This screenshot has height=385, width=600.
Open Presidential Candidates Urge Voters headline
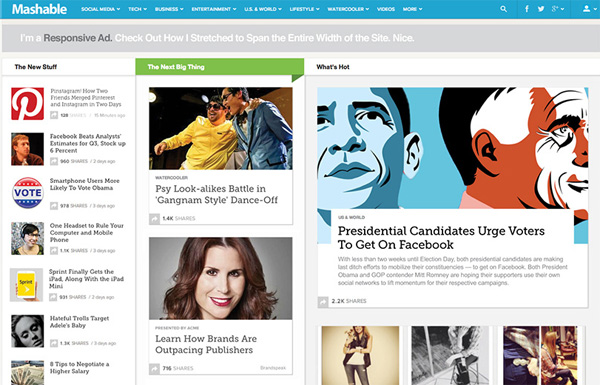click(x=441, y=238)
